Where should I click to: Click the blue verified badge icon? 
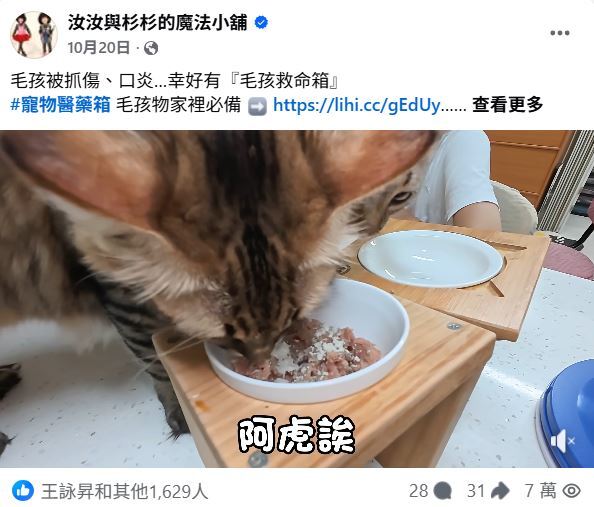coord(261,22)
